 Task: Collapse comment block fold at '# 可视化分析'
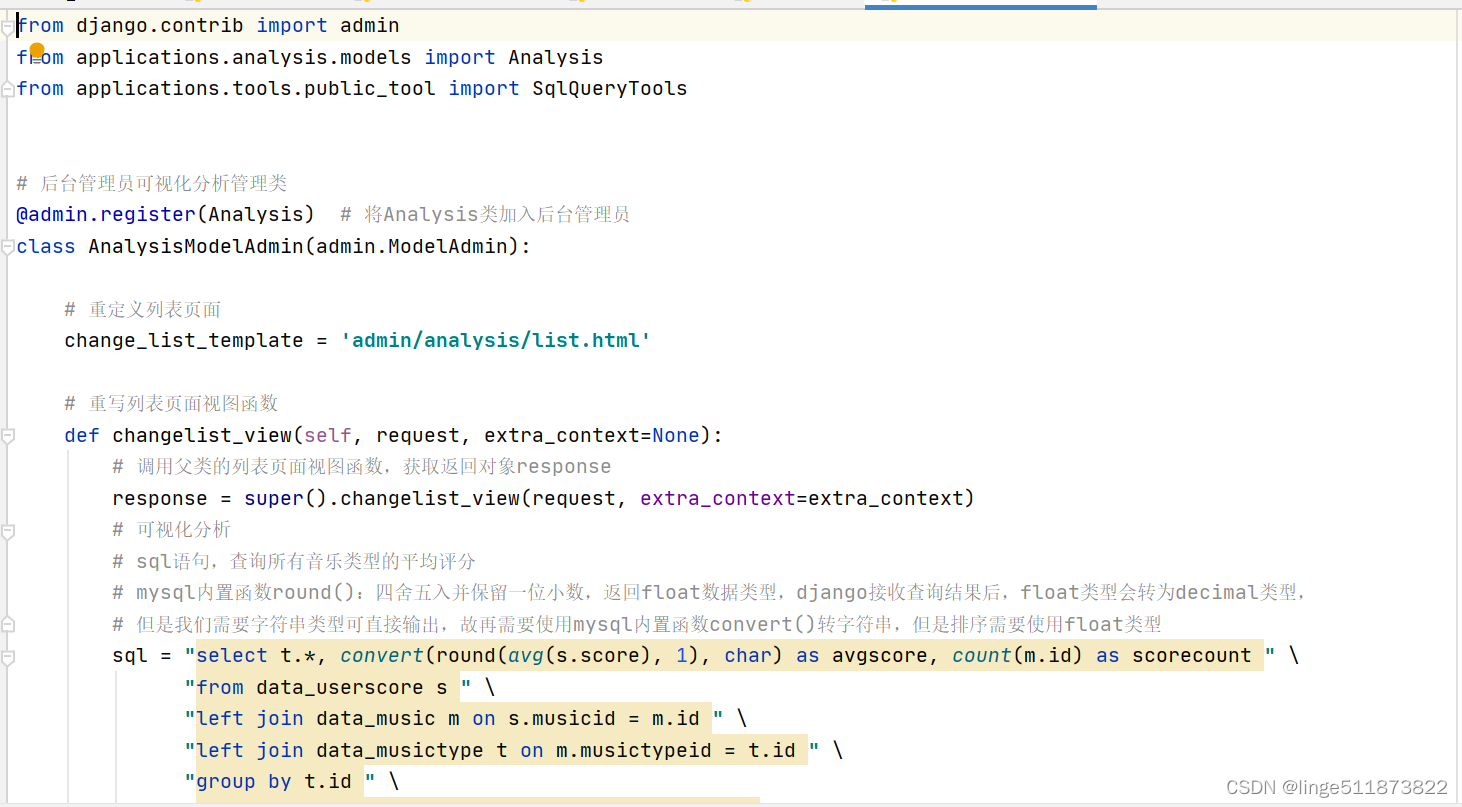tap(8, 530)
